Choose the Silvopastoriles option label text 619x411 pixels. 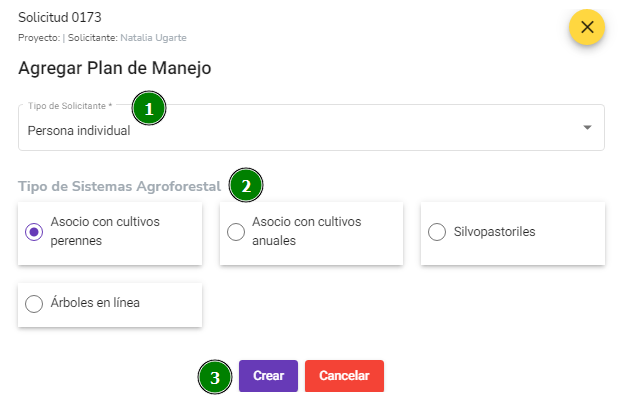[494, 232]
